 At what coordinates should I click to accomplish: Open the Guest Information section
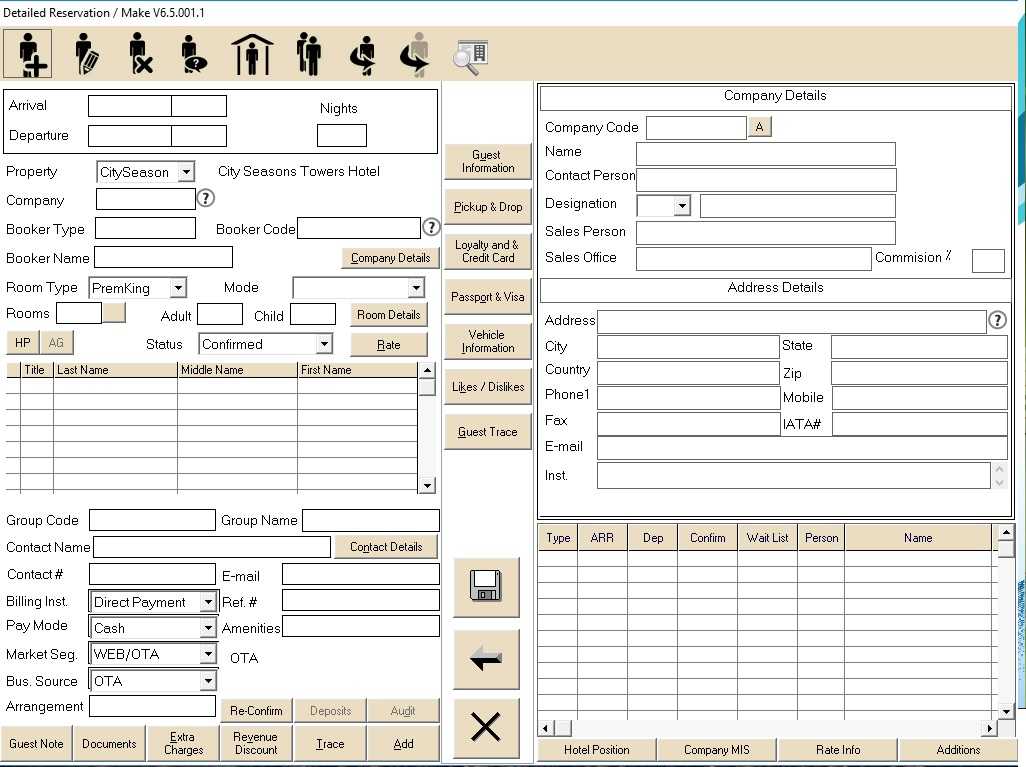pyautogui.click(x=487, y=162)
